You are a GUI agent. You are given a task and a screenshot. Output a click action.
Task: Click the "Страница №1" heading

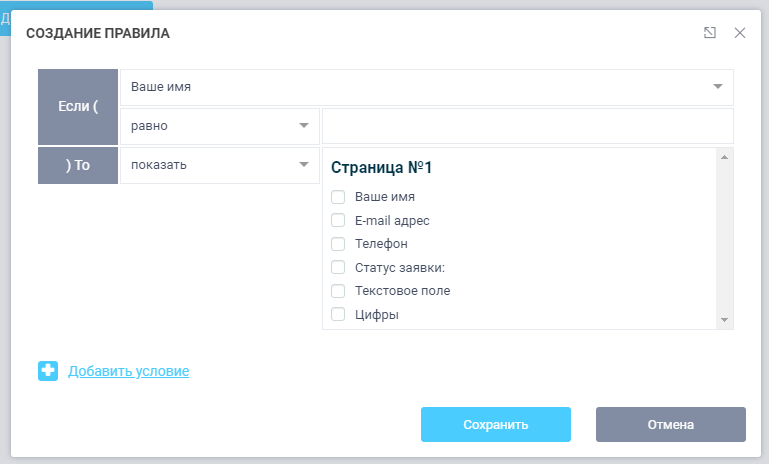381,168
